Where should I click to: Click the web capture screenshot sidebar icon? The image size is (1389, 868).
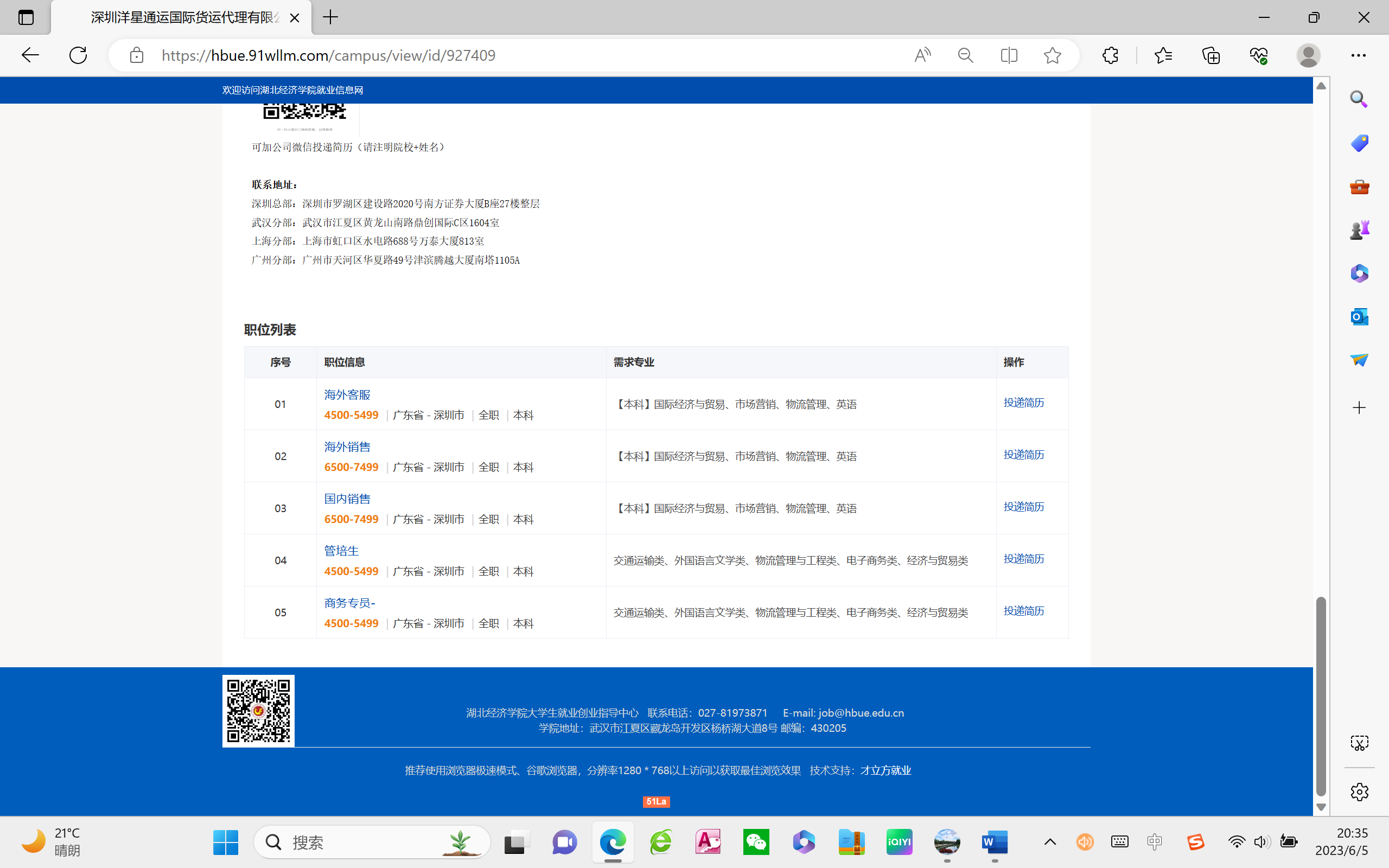(1359, 743)
